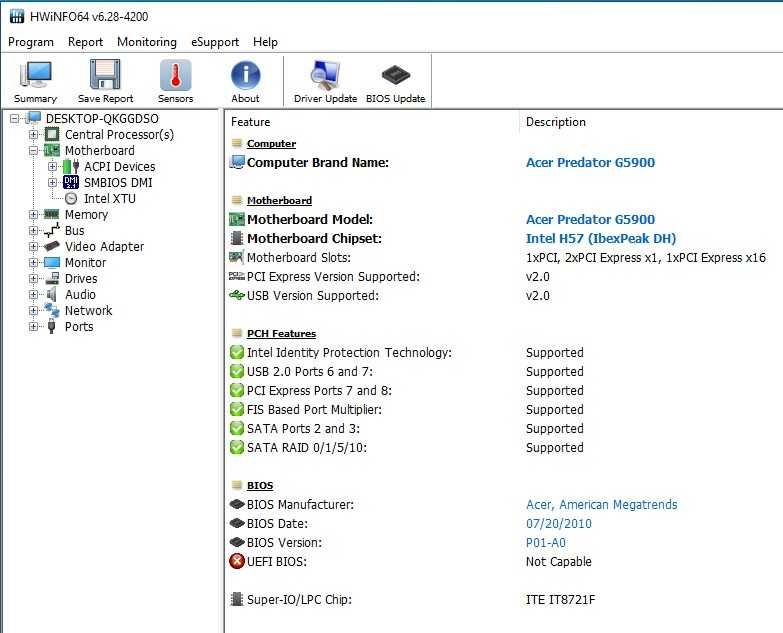Expand the Central Processor(s) node

pyautogui.click(x=34, y=135)
